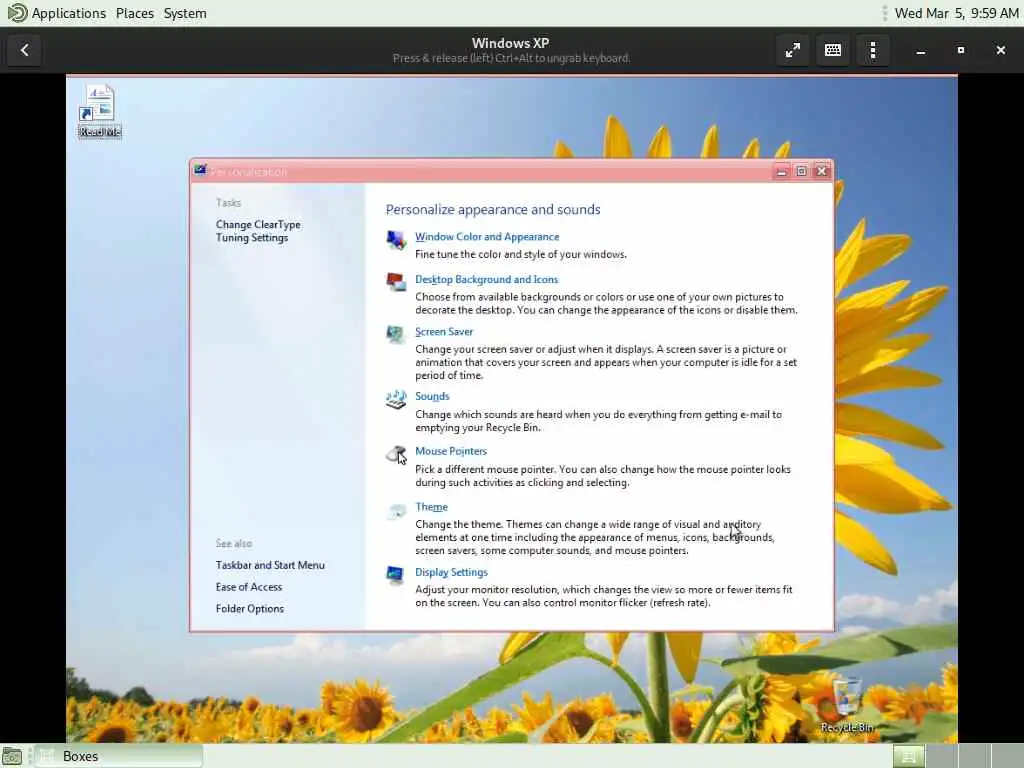Select the Read Me desktop shortcut icon
The image size is (1024, 768).
[99, 111]
